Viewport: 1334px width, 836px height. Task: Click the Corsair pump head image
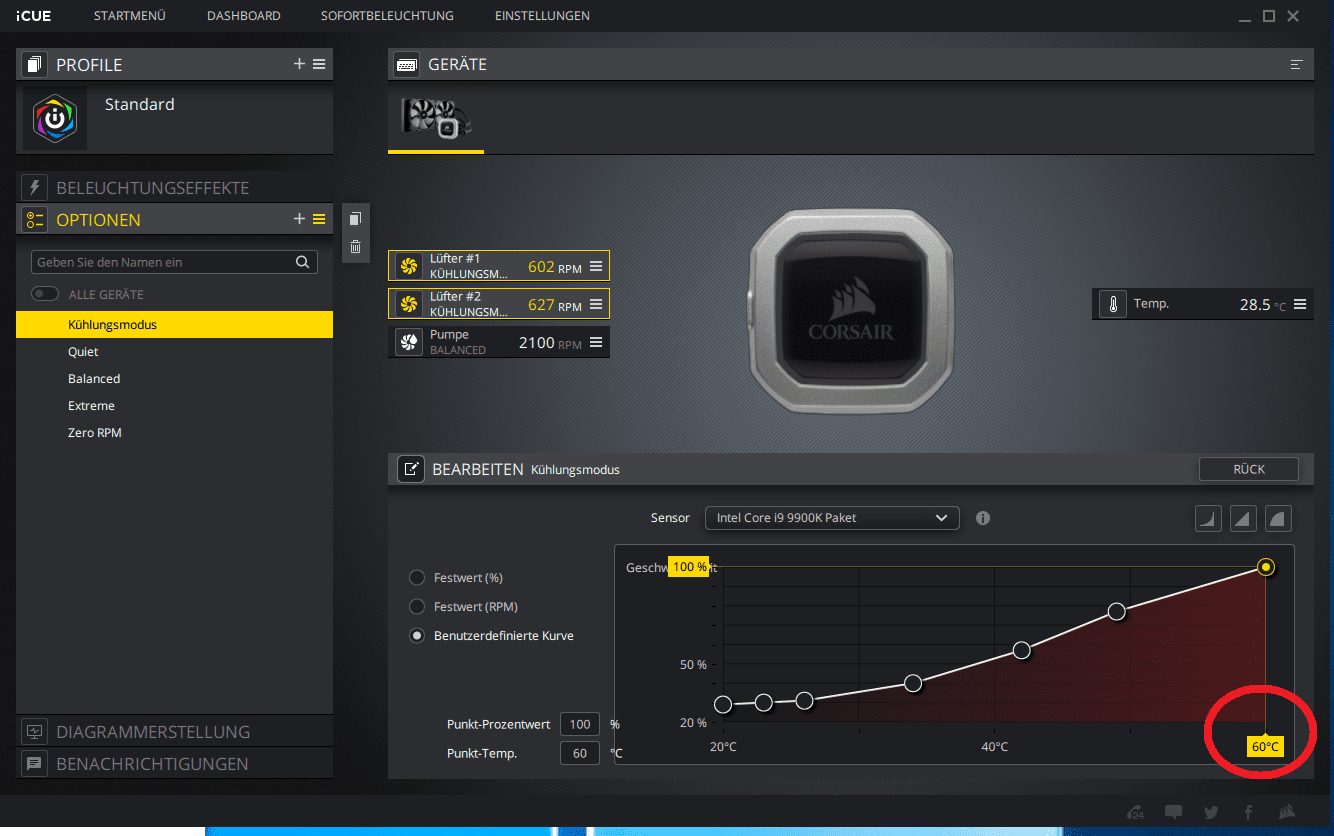tap(850, 309)
